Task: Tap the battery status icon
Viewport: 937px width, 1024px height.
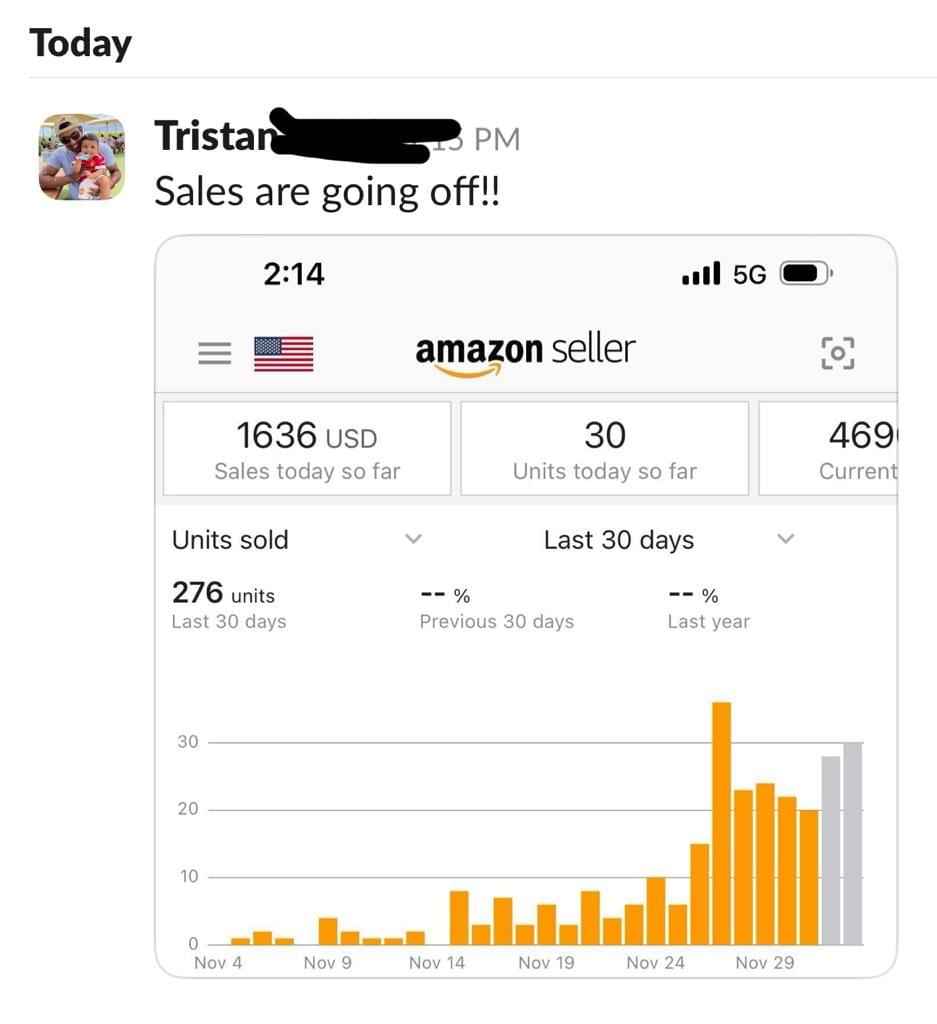Action: pos(804,273)
